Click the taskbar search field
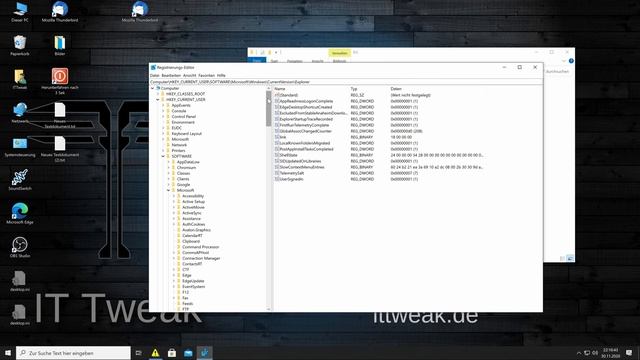This screenshot has height=360, width=640. pos(73,353)
